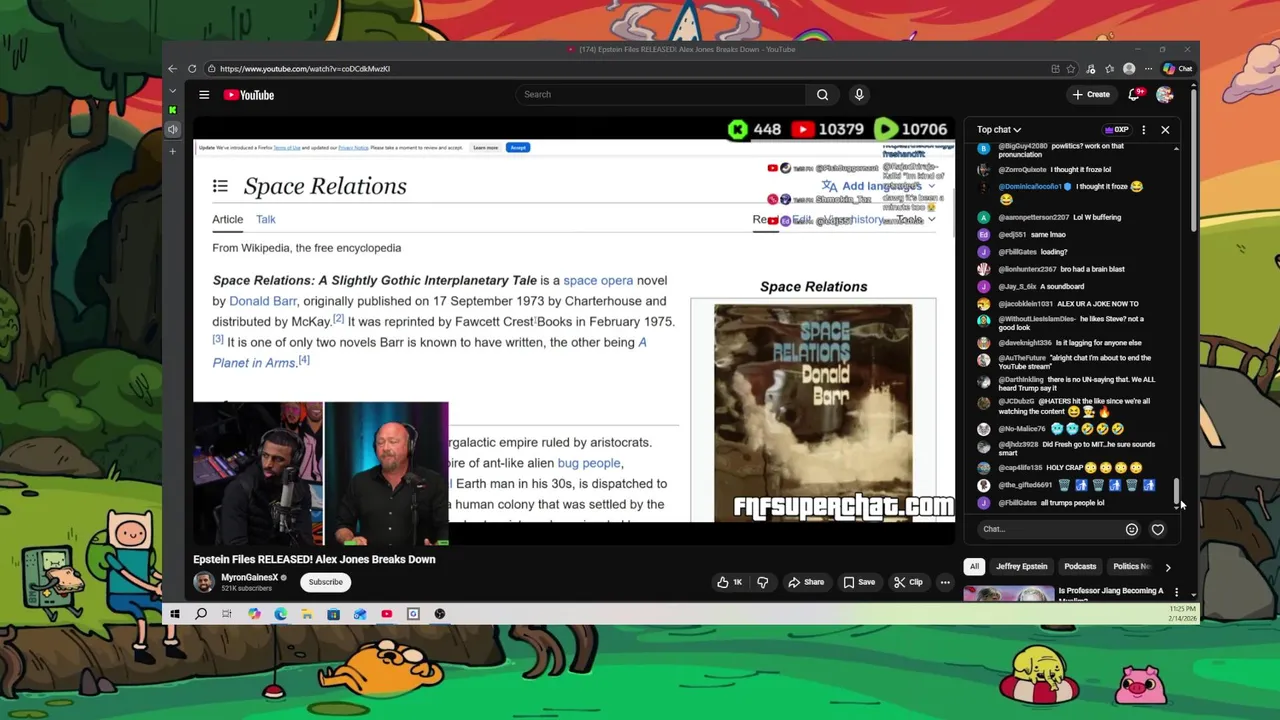Open Windows taskbar search
1280x720 pixels.
(201, 614)
